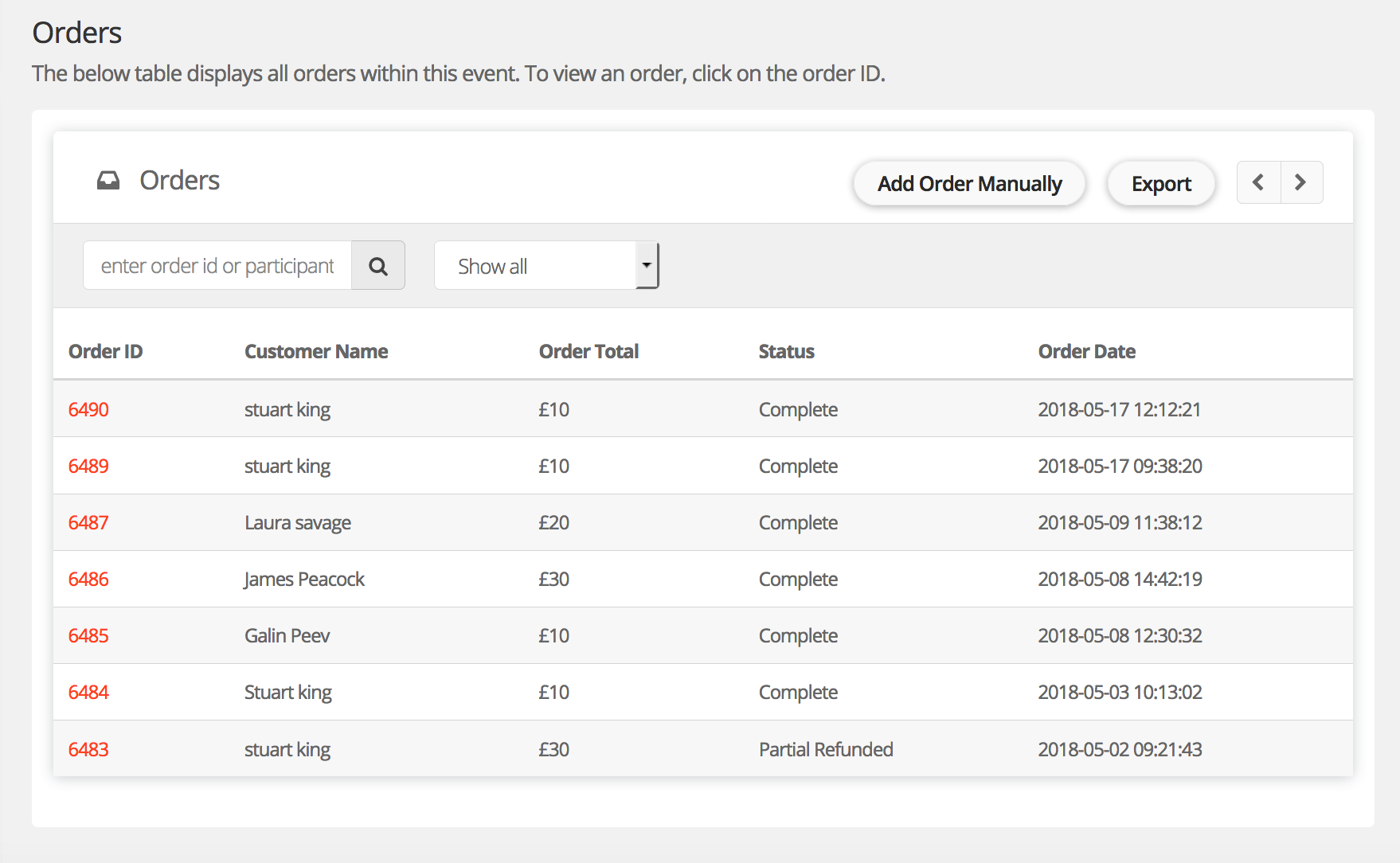1400x863 pixels.
Task: Click the Order ID column header
Action: click(105, 352)
